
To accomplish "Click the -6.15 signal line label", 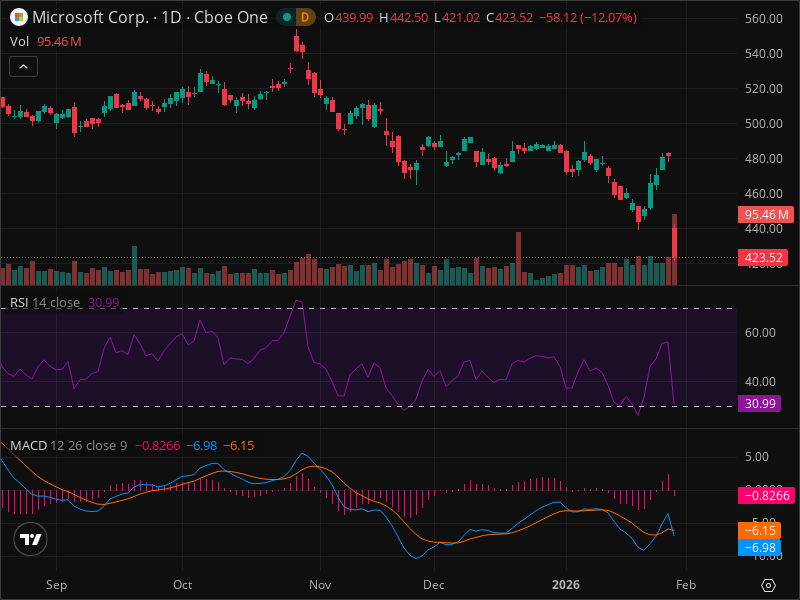I will coord(759,531).
